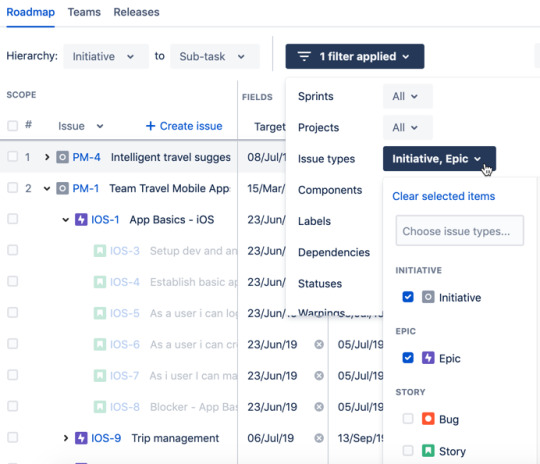The image size is (540, 464).
Task: Collapse the PM-1 row
Action: tap(47, 188)
